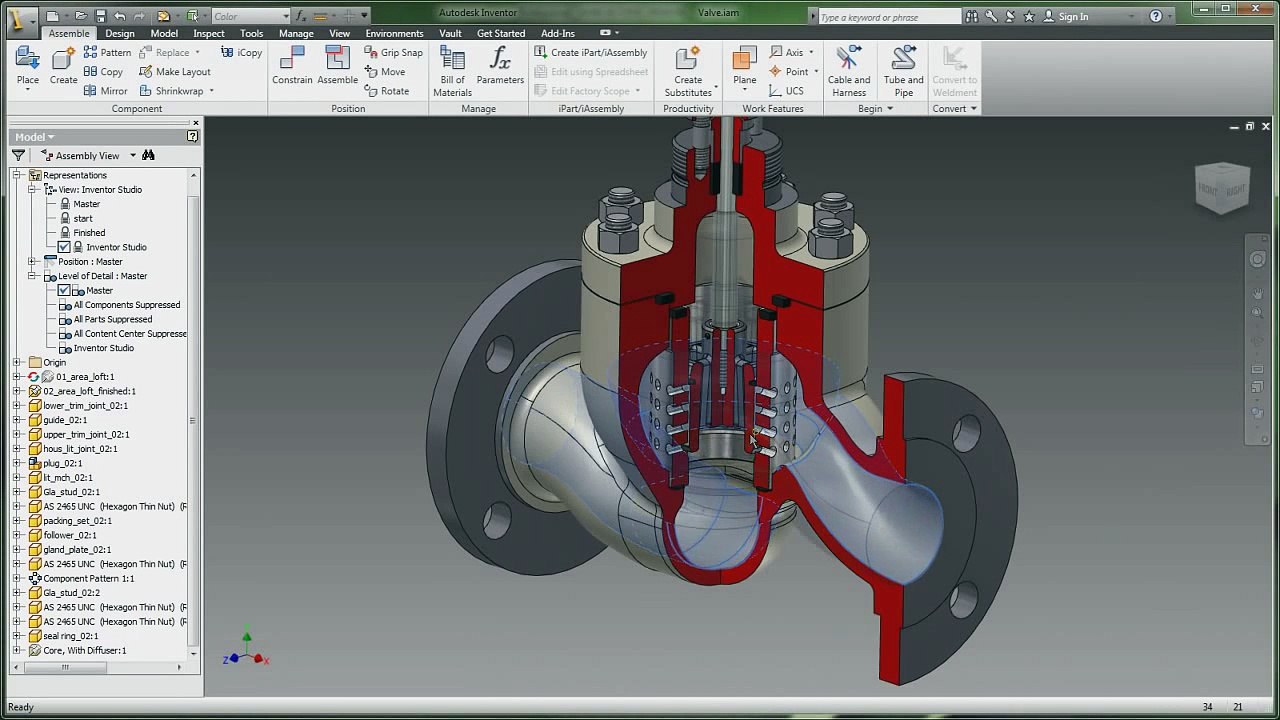Viewport: 1280px width, 720px height.
Task: Launch Cable and Harness
Action: pyautogui.click(x=848, y=62)
